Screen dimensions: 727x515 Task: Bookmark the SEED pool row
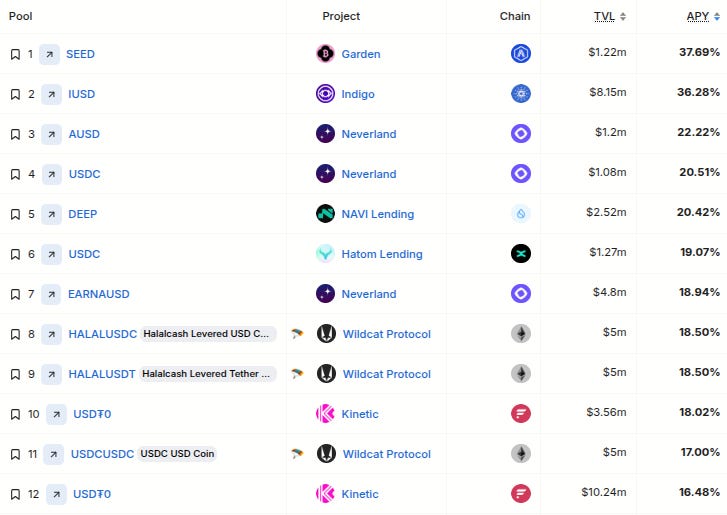coord(15,54)
